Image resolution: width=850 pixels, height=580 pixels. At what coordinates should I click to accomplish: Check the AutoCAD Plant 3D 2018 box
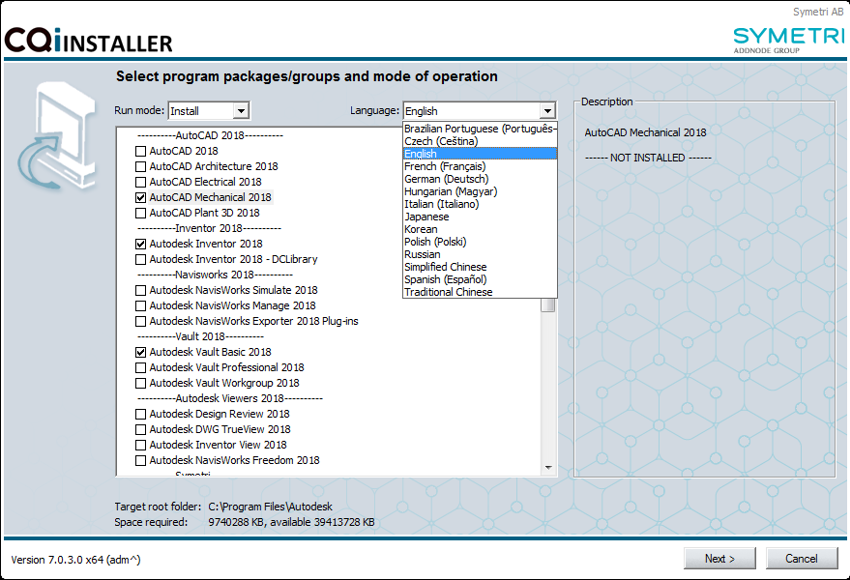tap(140, 213)
